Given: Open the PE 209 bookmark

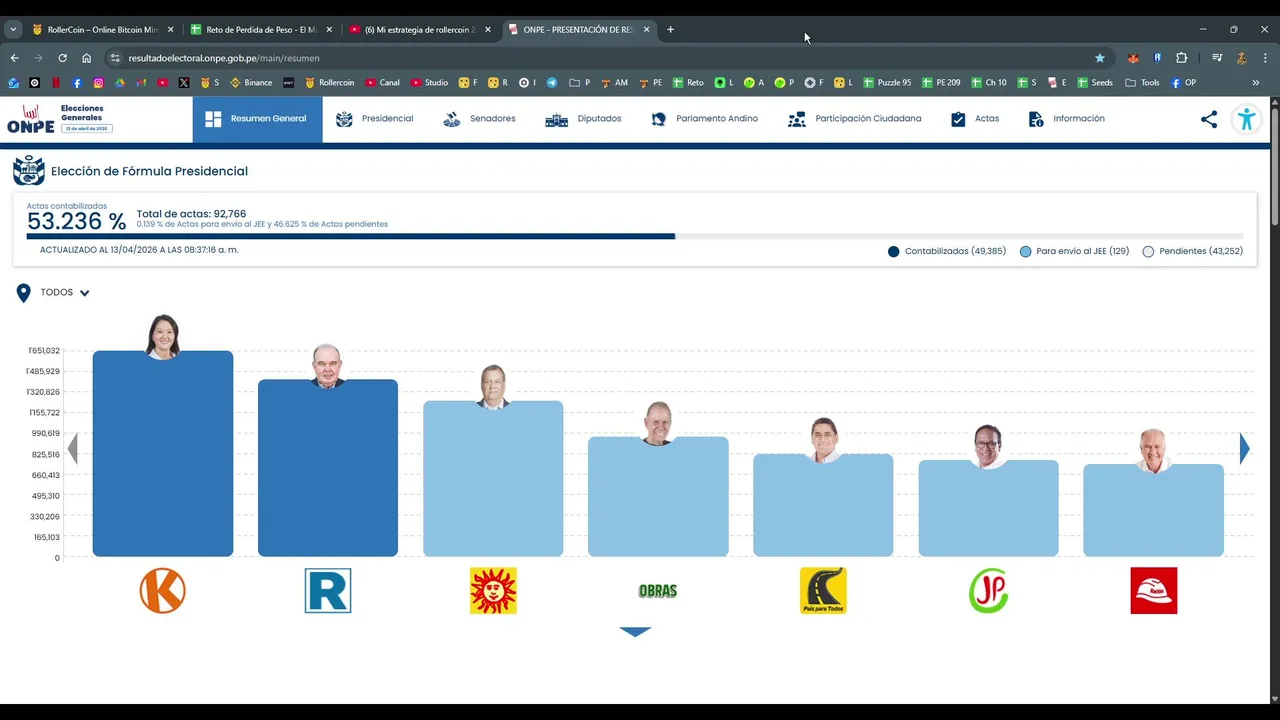Looking at the screenshot, I should click(940, 83).
